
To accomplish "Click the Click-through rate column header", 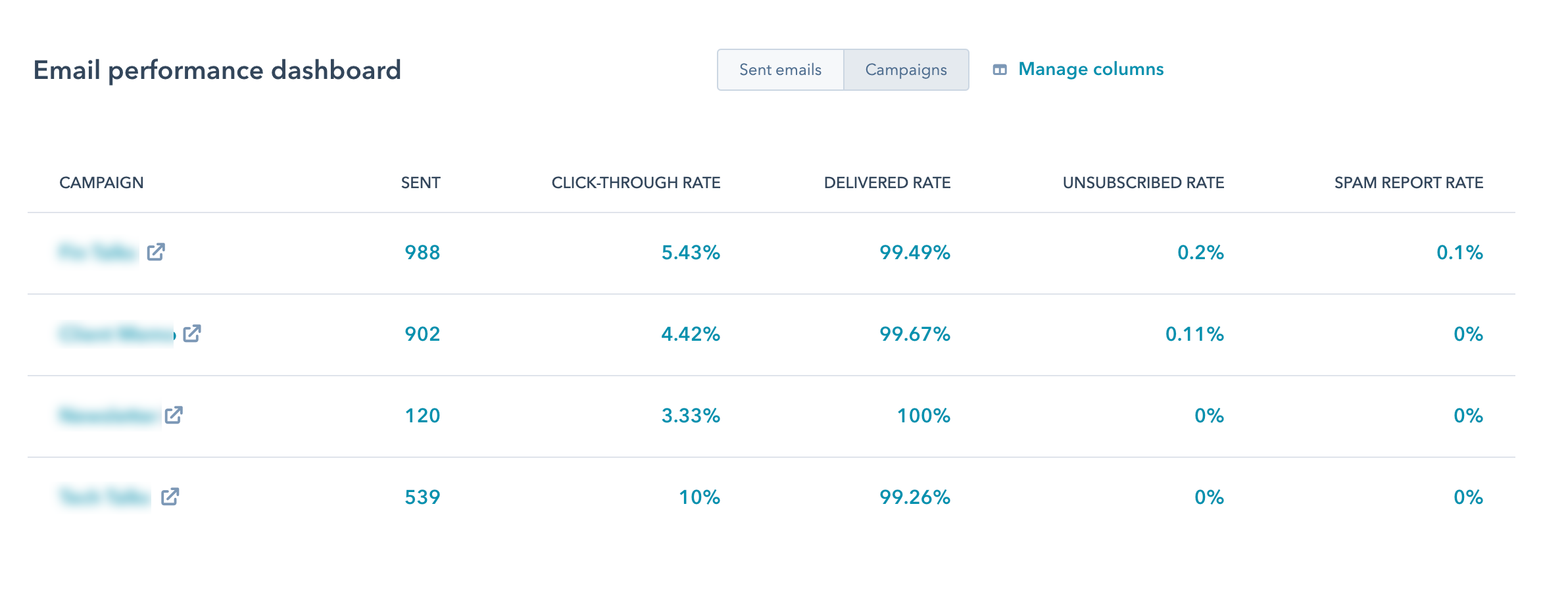I will (x=636, y=183).
